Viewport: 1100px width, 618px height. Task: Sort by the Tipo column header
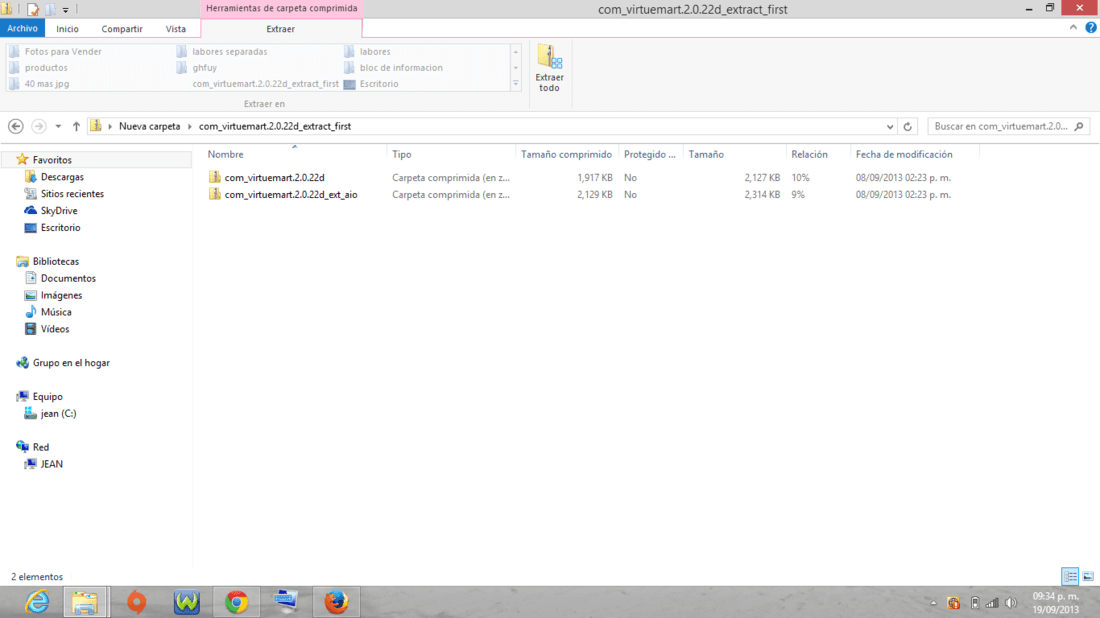click(x=402, y=154)
